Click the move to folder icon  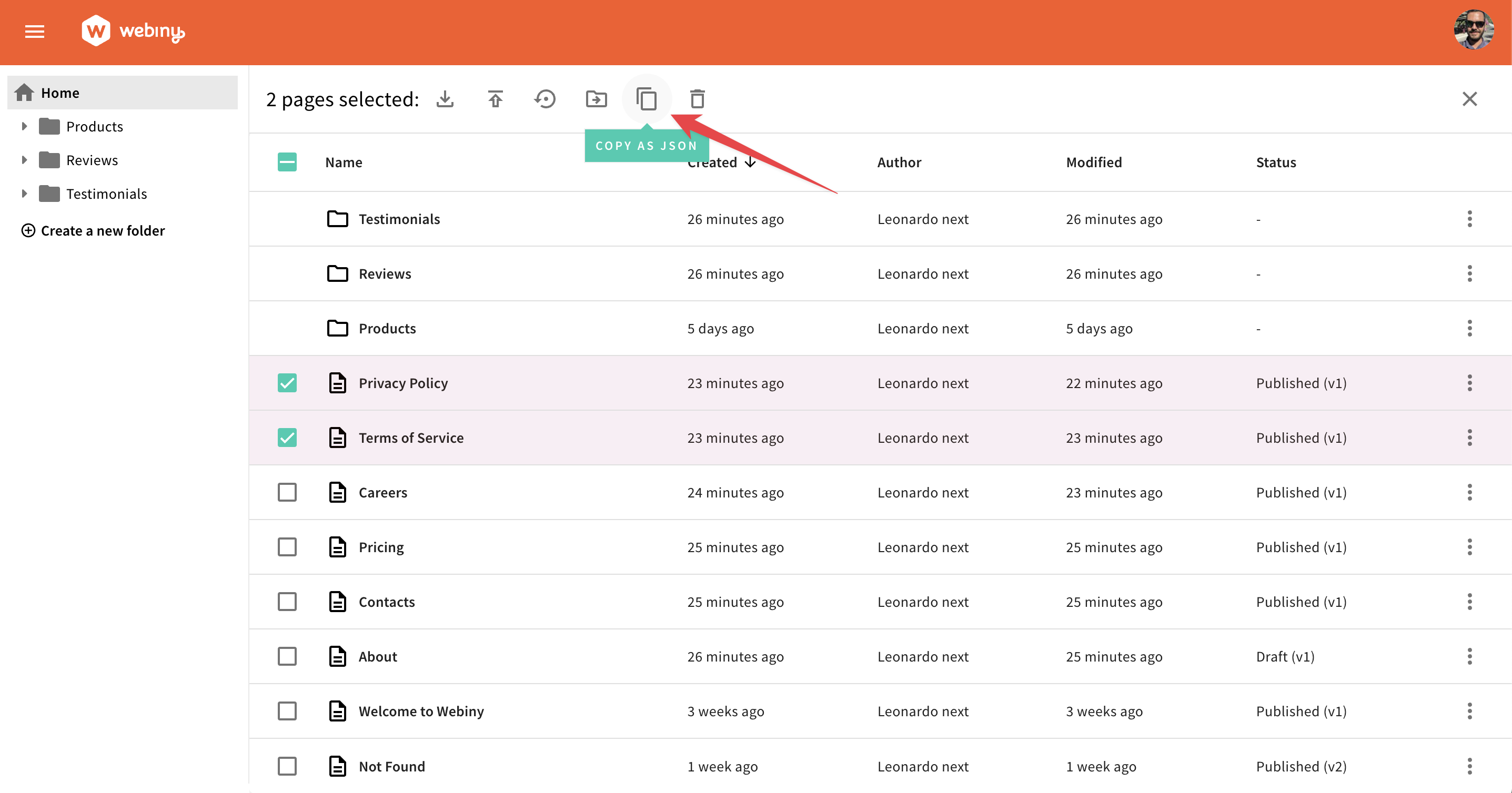(597, 99)
